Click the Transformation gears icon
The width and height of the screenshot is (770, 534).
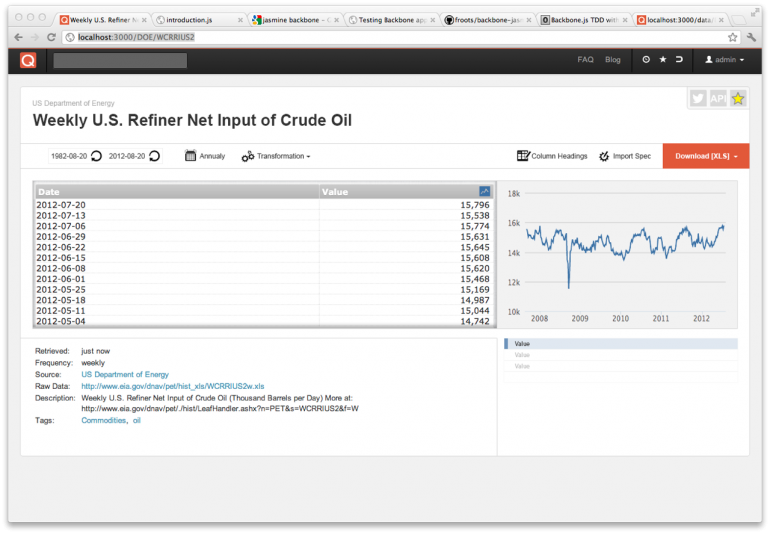[248, 156]
